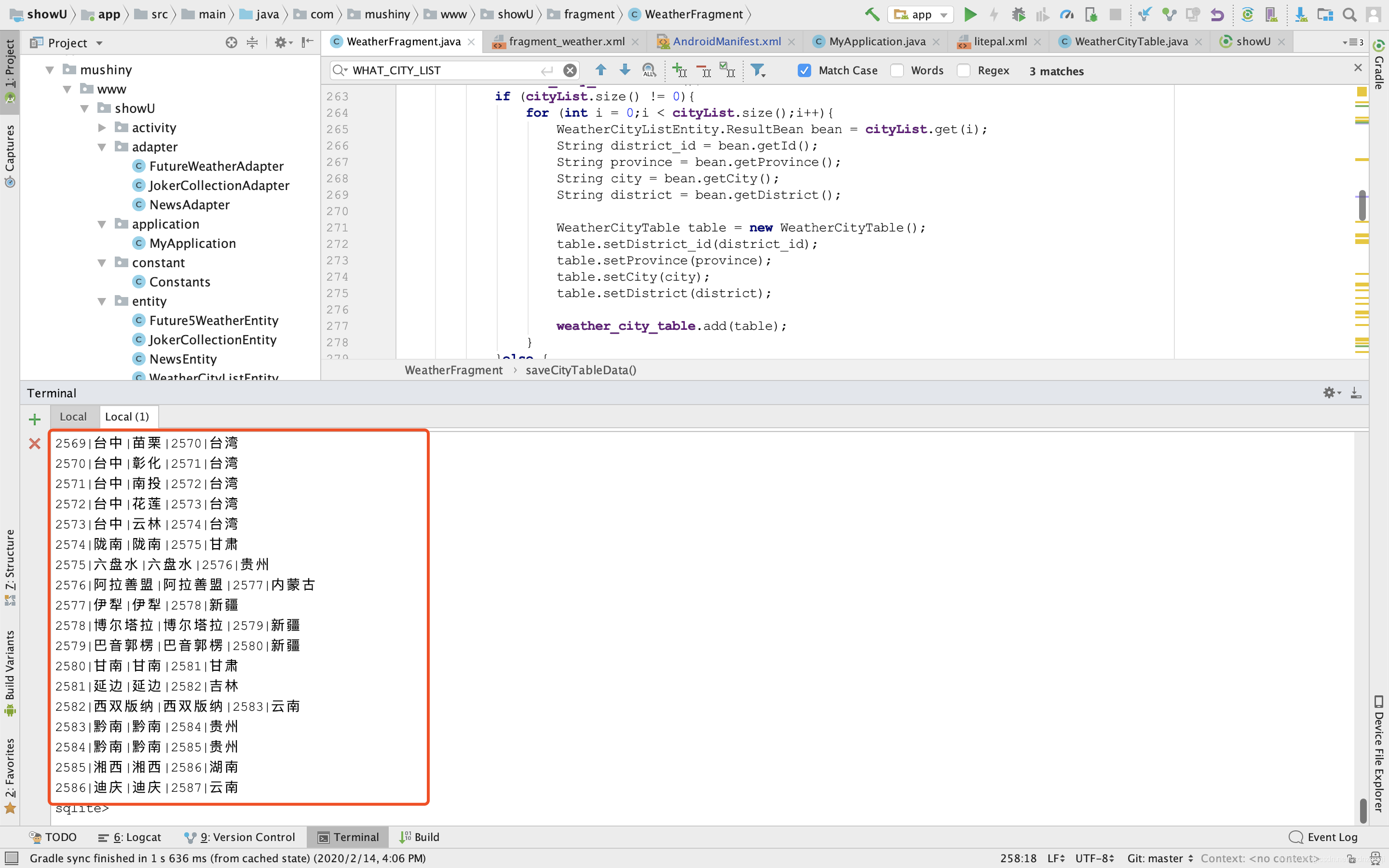Open the app run configuration dropdown

920,14
